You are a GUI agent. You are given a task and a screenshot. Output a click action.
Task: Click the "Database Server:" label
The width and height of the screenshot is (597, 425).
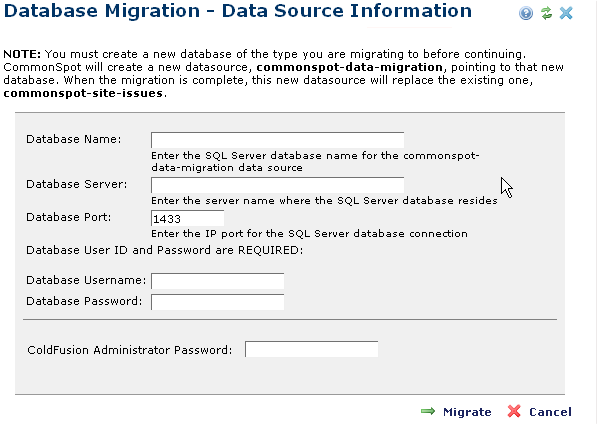(77, 184)
